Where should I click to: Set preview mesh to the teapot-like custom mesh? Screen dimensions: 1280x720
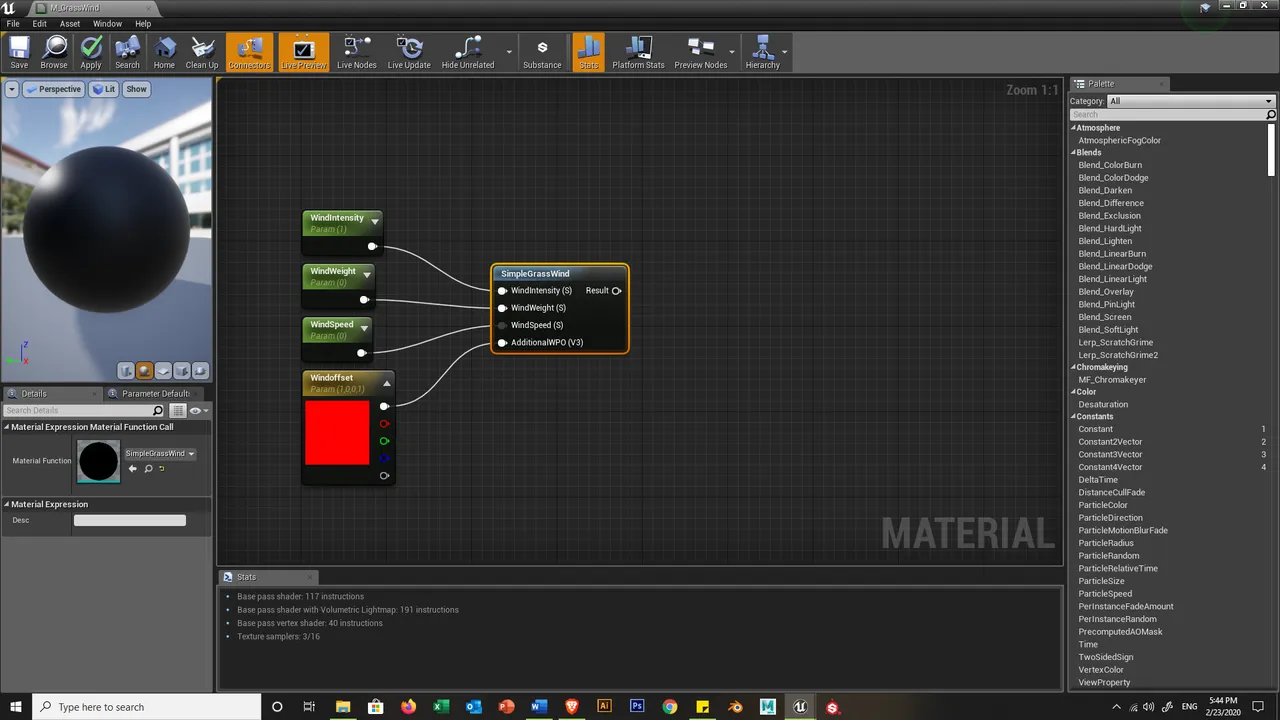pyautogui.click(x=200, y=371)
